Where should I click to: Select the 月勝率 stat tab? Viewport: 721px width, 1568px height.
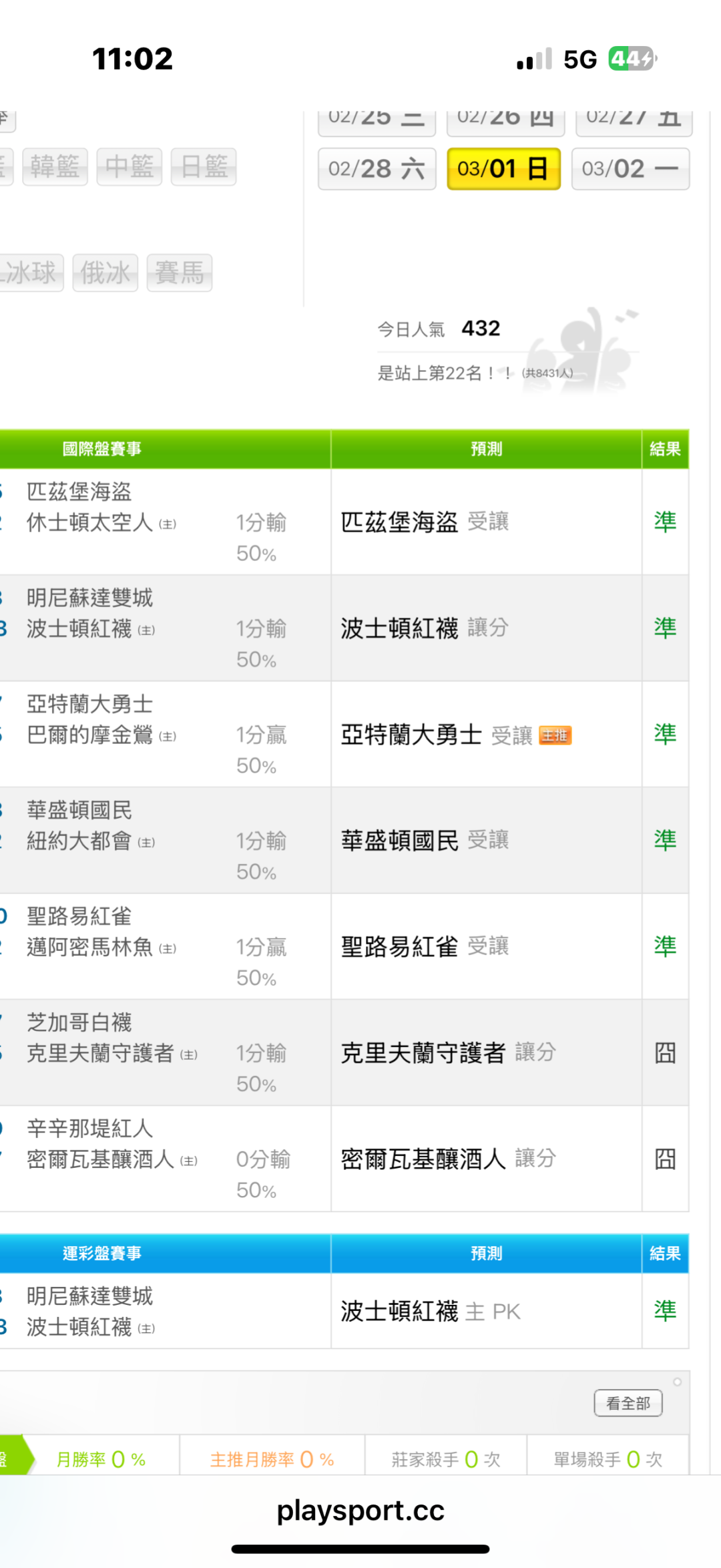pyautogui.click(x=101, y=1459)
